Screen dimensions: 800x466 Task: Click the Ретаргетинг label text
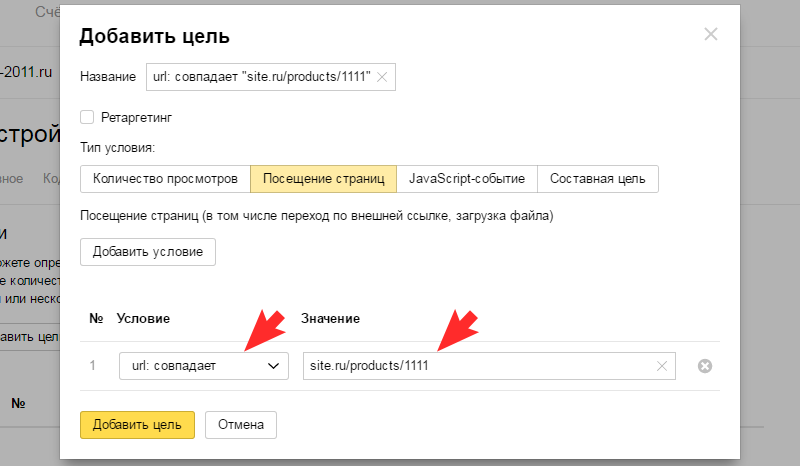(136, 117)
